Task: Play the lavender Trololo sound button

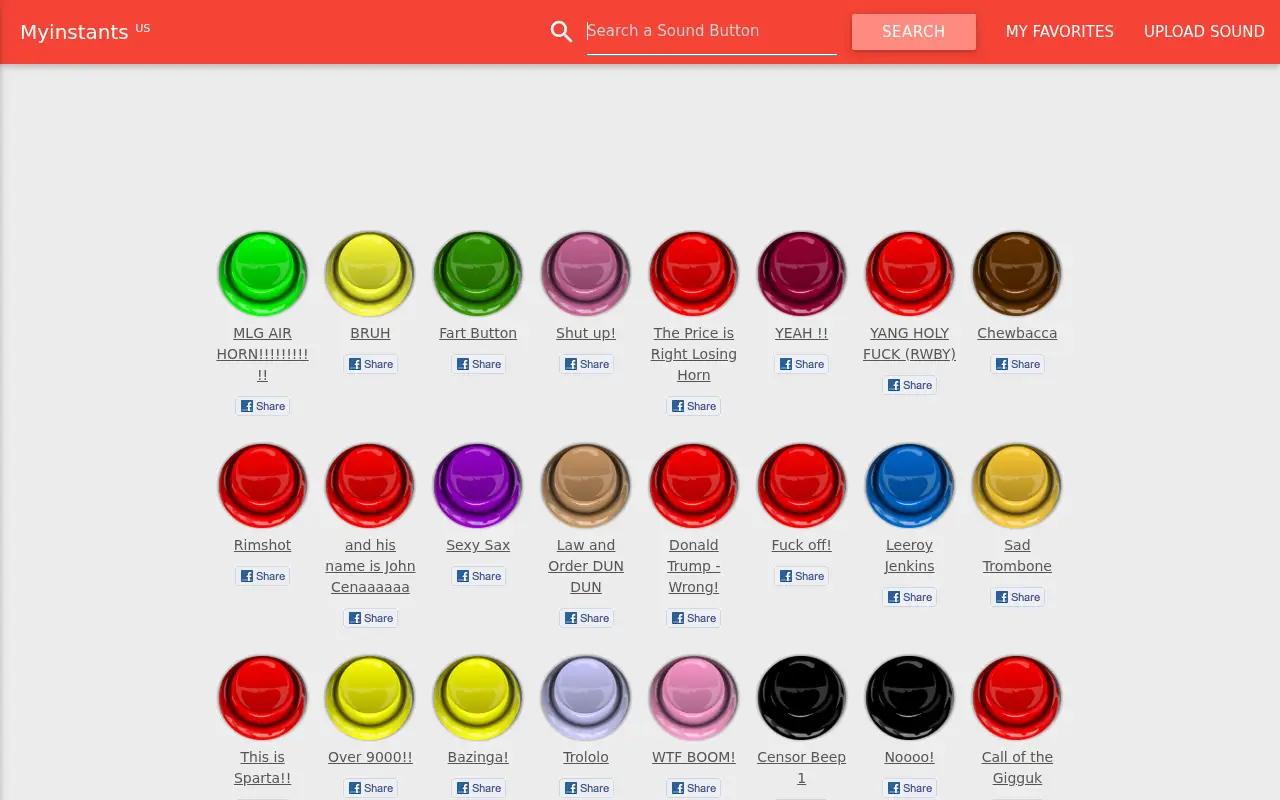Action: point(586,697)
